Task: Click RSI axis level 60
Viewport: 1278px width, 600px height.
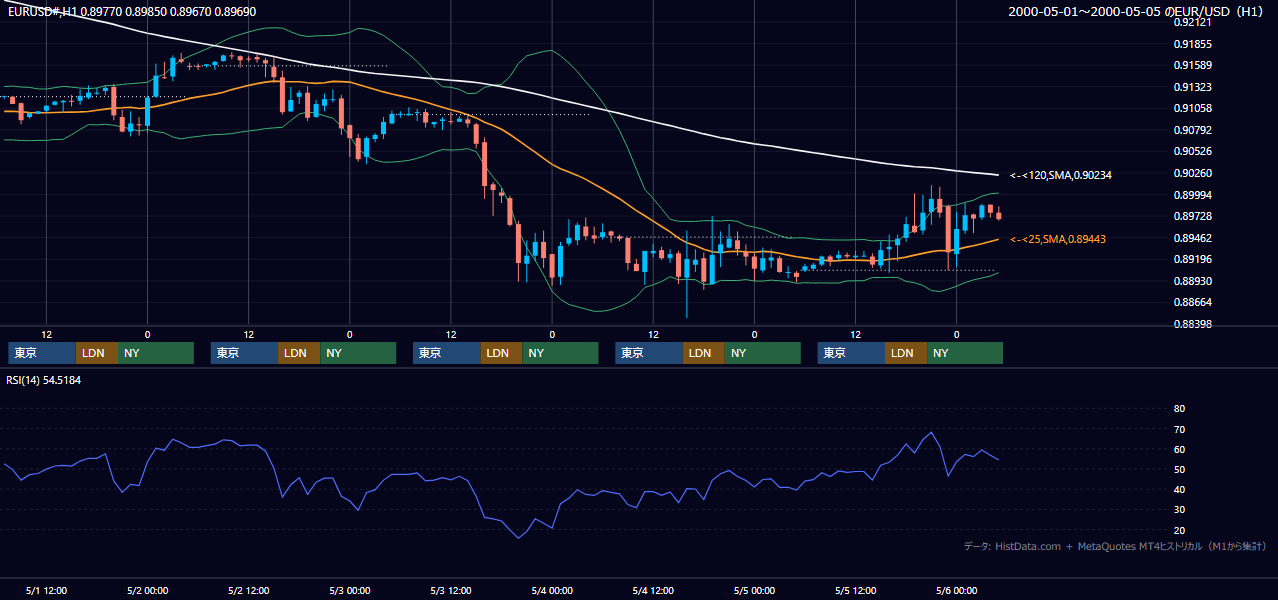Action: (1179, 449)
